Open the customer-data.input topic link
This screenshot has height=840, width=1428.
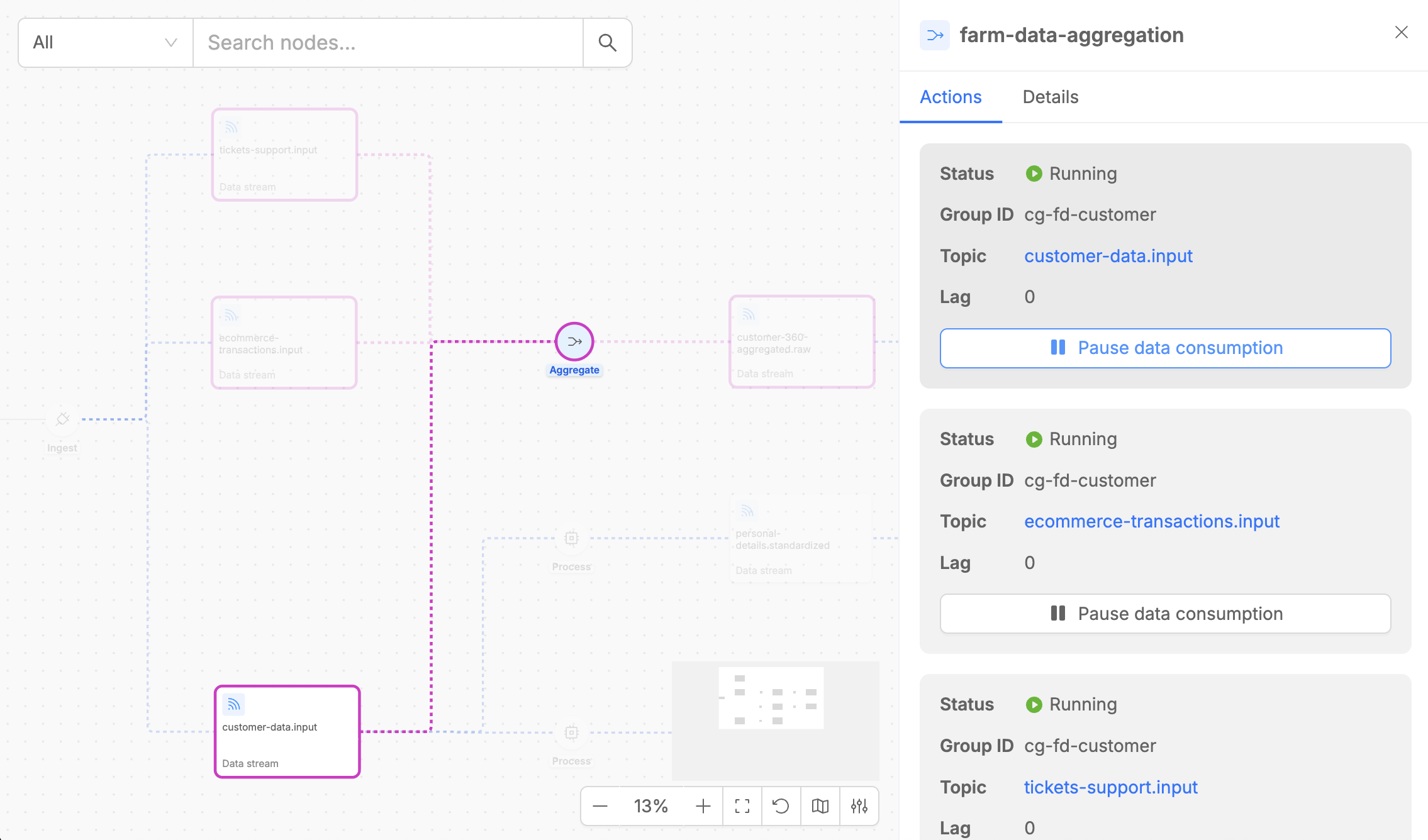pyautogui.click(x=1108, y=256)
